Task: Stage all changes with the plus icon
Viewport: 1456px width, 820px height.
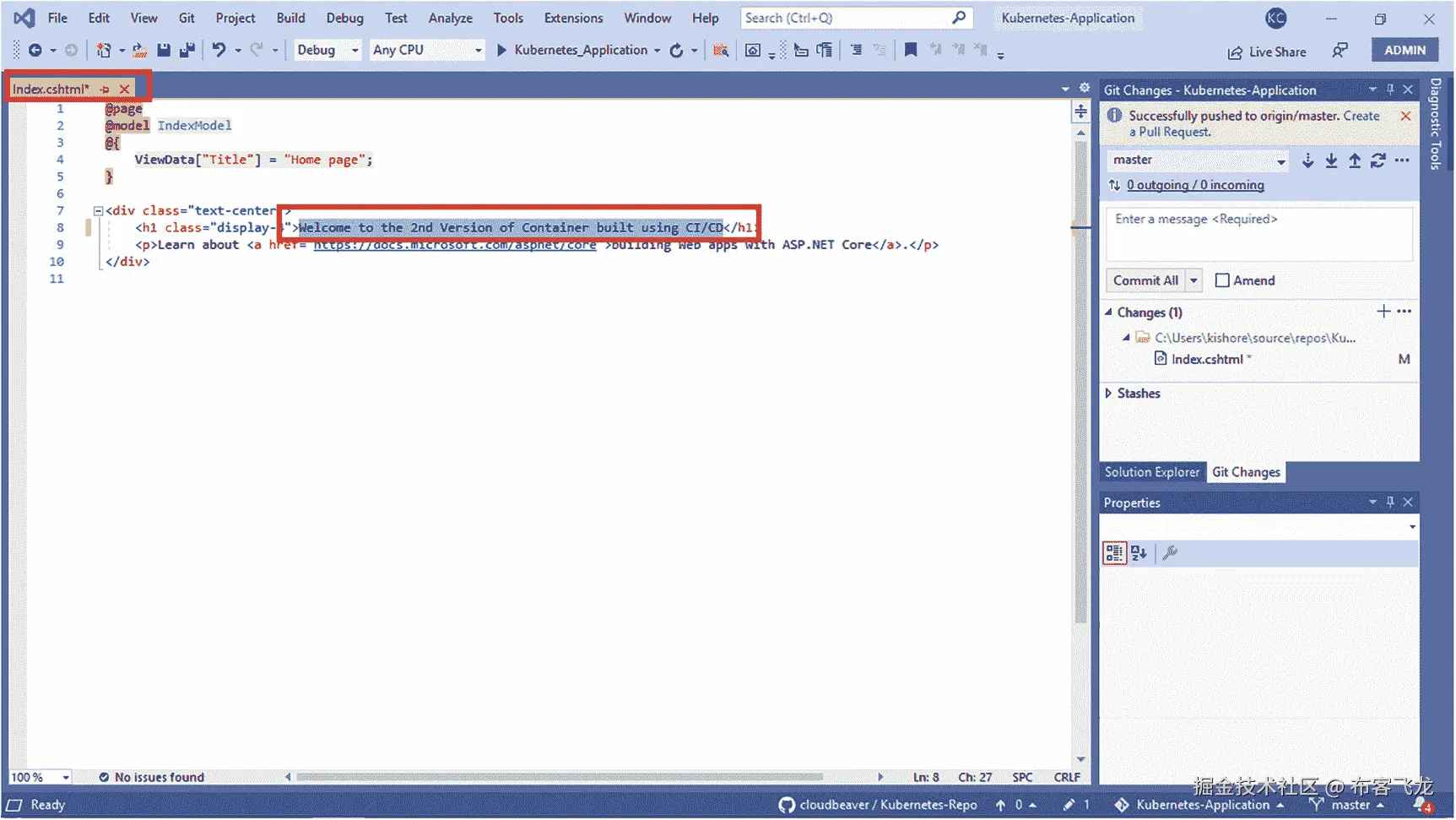Action: pos(1383,312)
